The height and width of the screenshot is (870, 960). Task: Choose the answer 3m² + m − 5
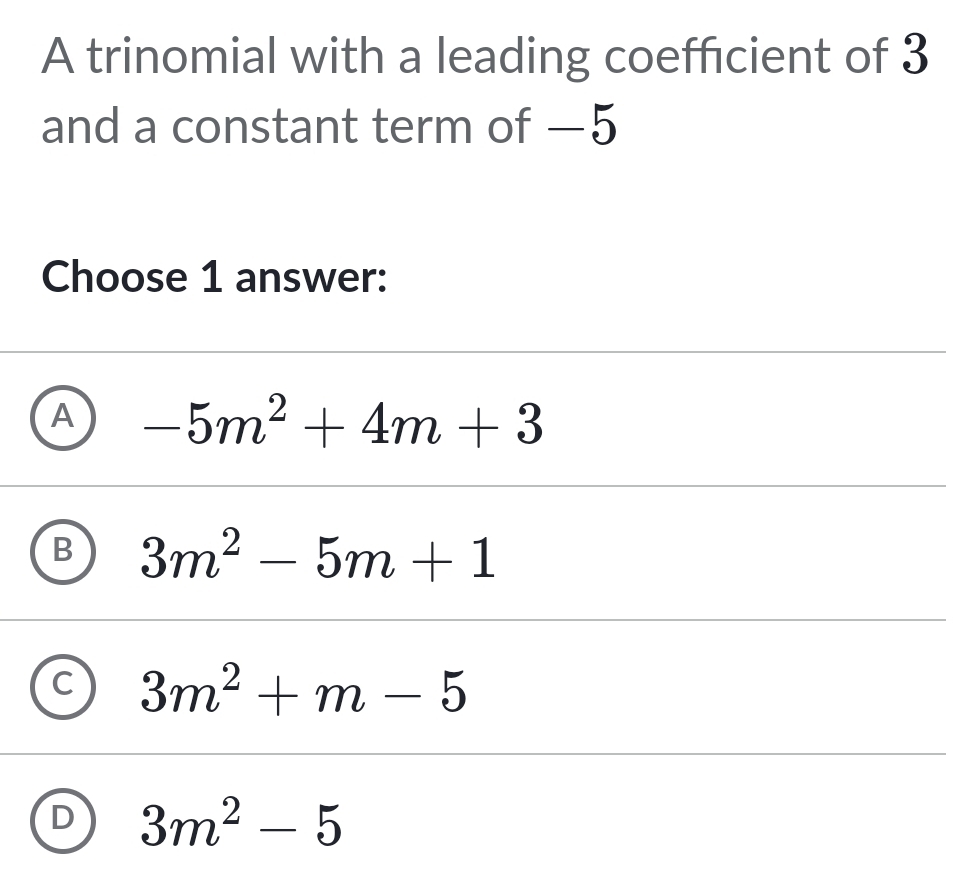[303, 693]
